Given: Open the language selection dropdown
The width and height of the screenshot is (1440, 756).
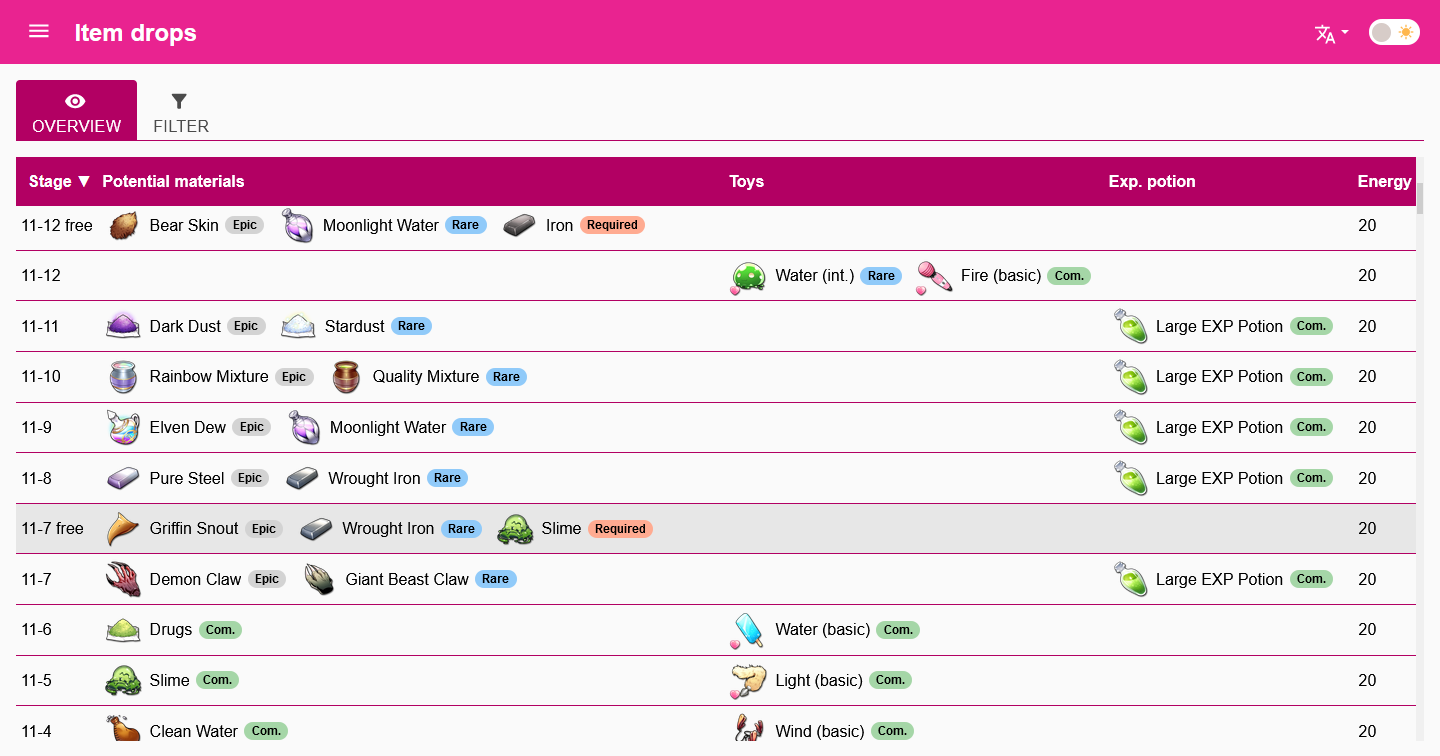Looking at the screenshot, I should coord(1329,33).
